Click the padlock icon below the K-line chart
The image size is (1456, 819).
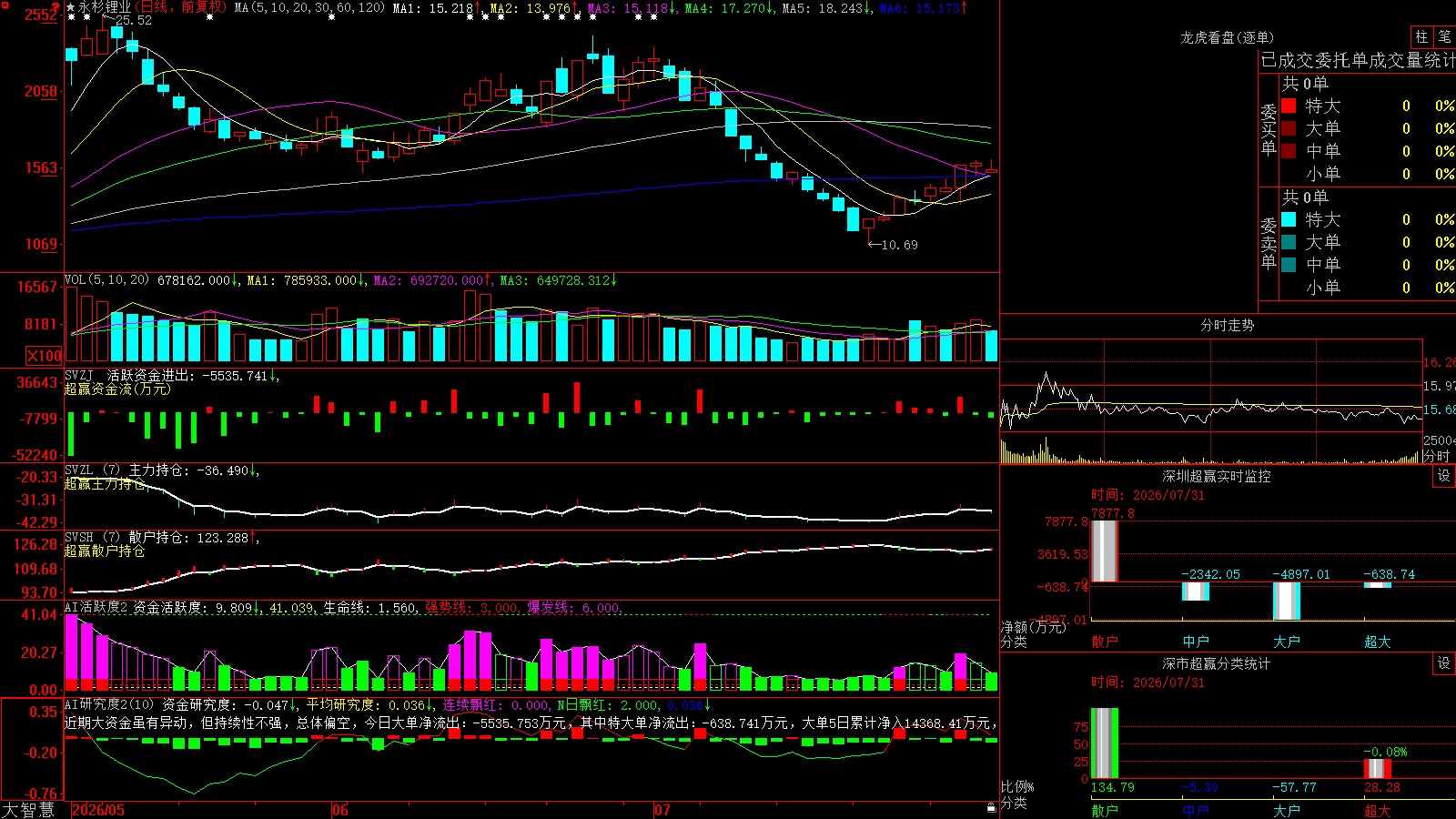991,808
